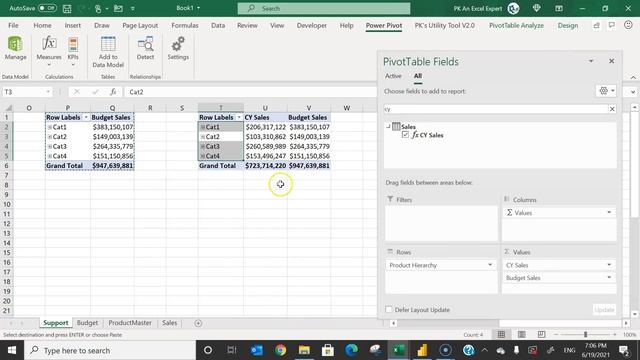This screenshot has height=360, width=640.
Task: Open the smiley feedback icon
Action: point(628,25)
